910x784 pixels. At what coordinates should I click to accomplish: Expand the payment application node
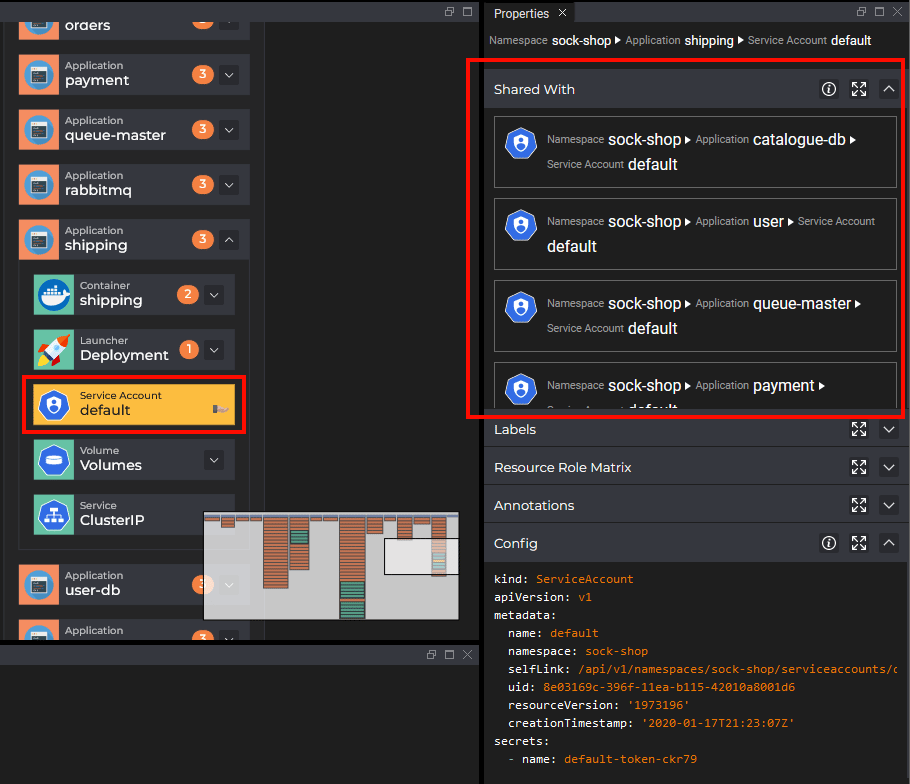coord(229,75)
